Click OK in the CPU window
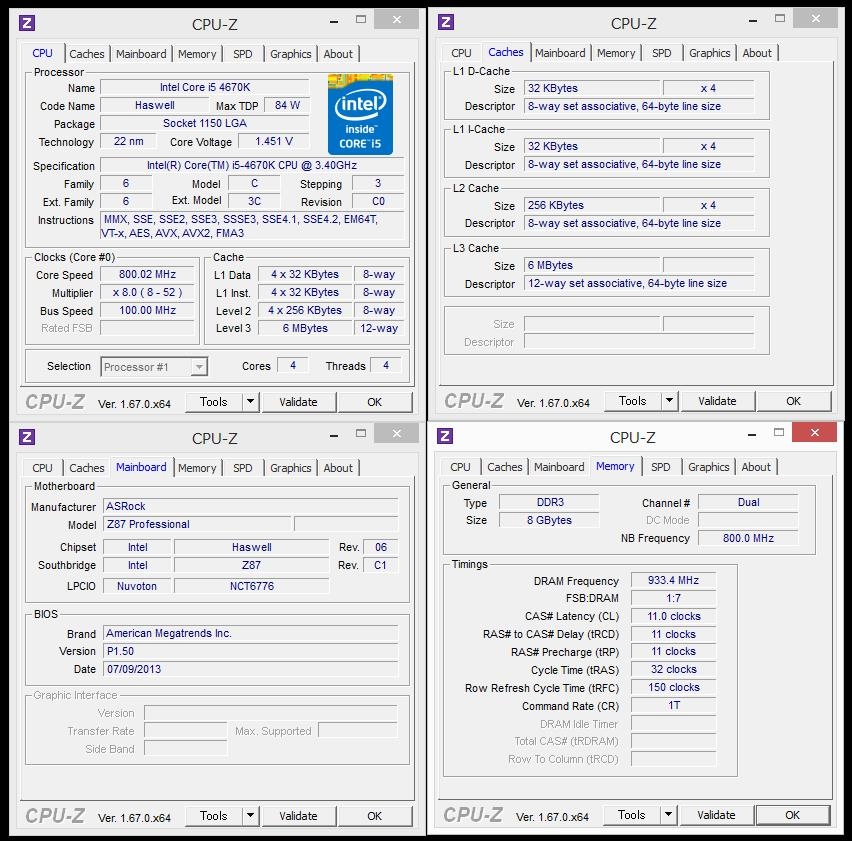 pos(374,402)
